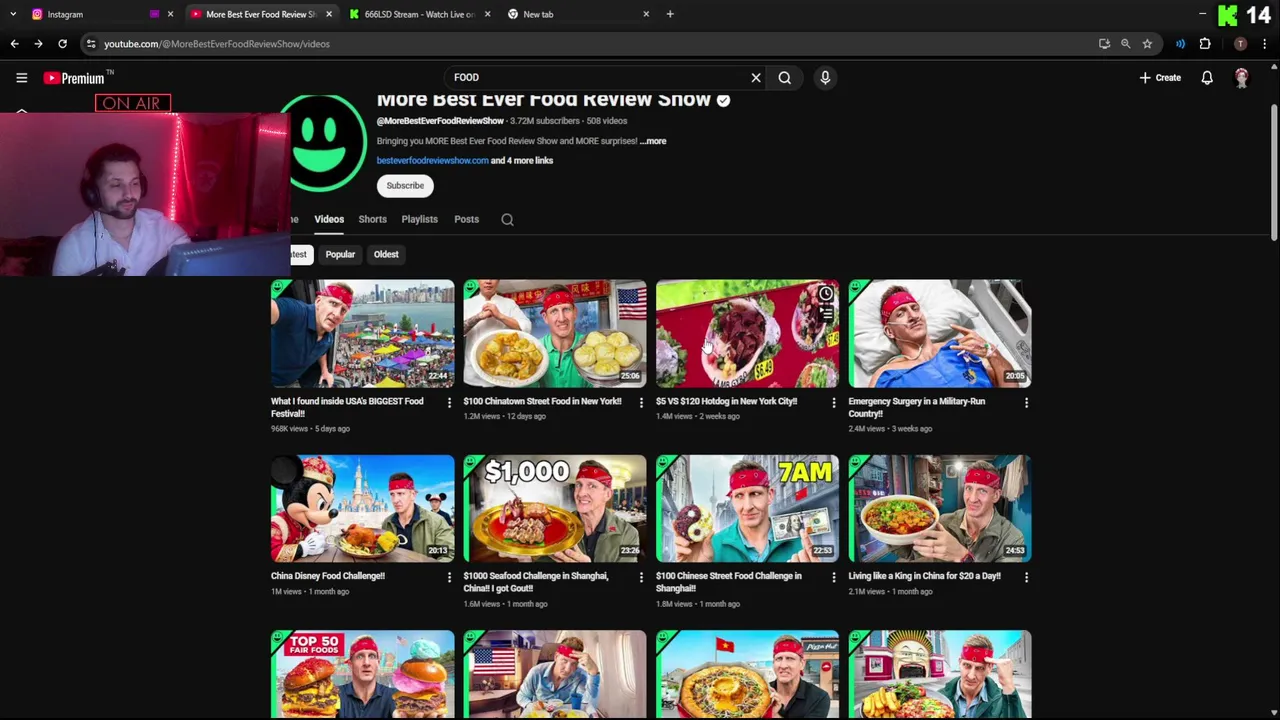Open the Chrome three-dot menu

coord(1265,44)
